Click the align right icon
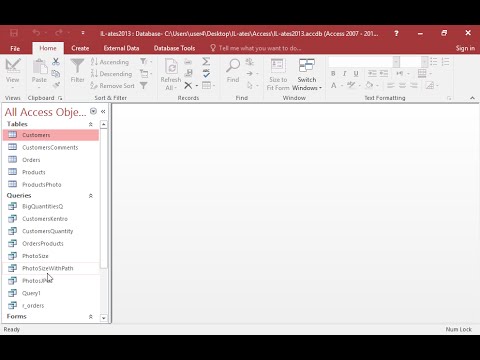This screenshot has width=480, height=360. click(x=414, y=85)
